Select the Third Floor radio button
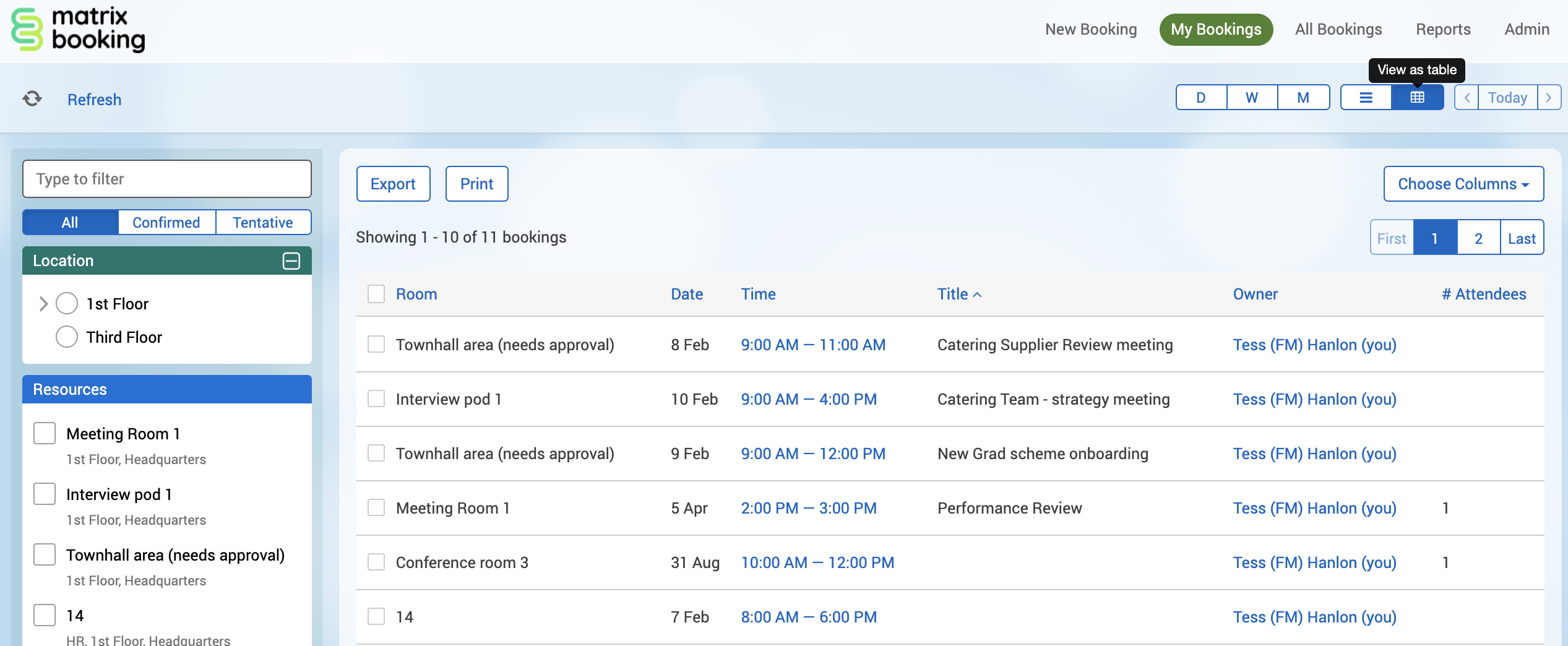The height and width of the screenshot is (646, 1568). point(66,337)
